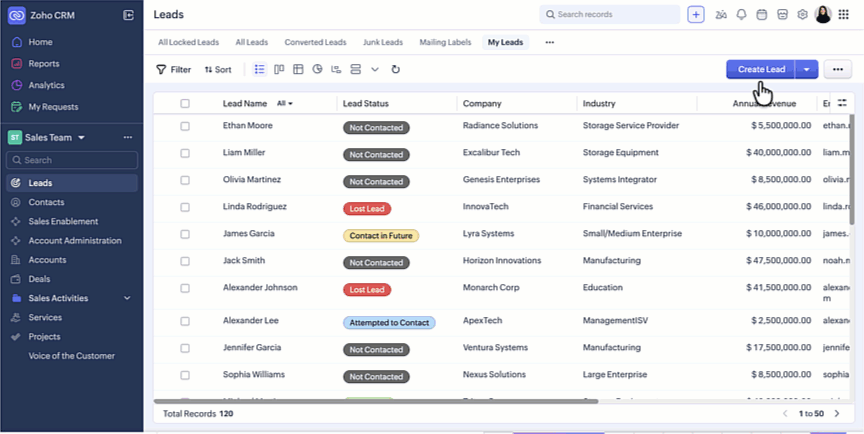The image size is (864, 434).
Task: Open the chart view icon
Action: click(317, 69)
